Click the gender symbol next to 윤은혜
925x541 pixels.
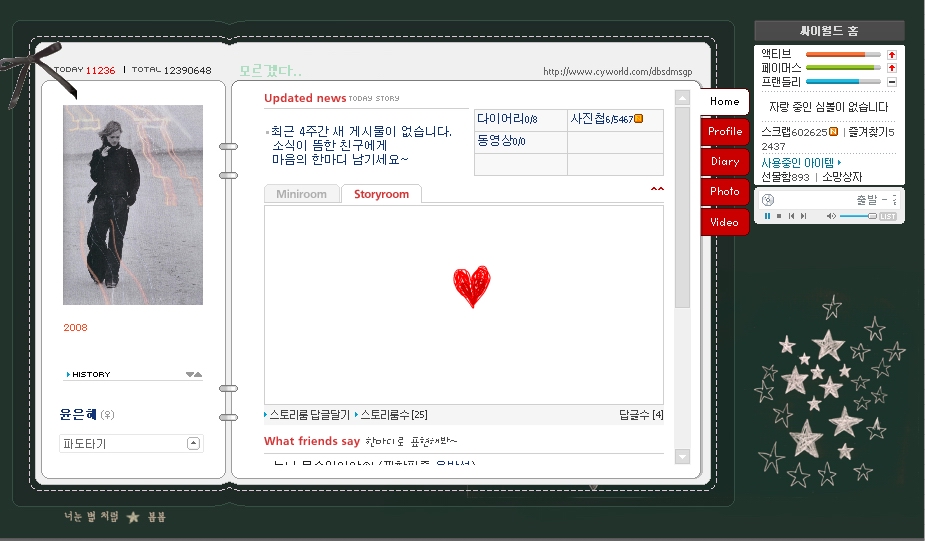107,415
